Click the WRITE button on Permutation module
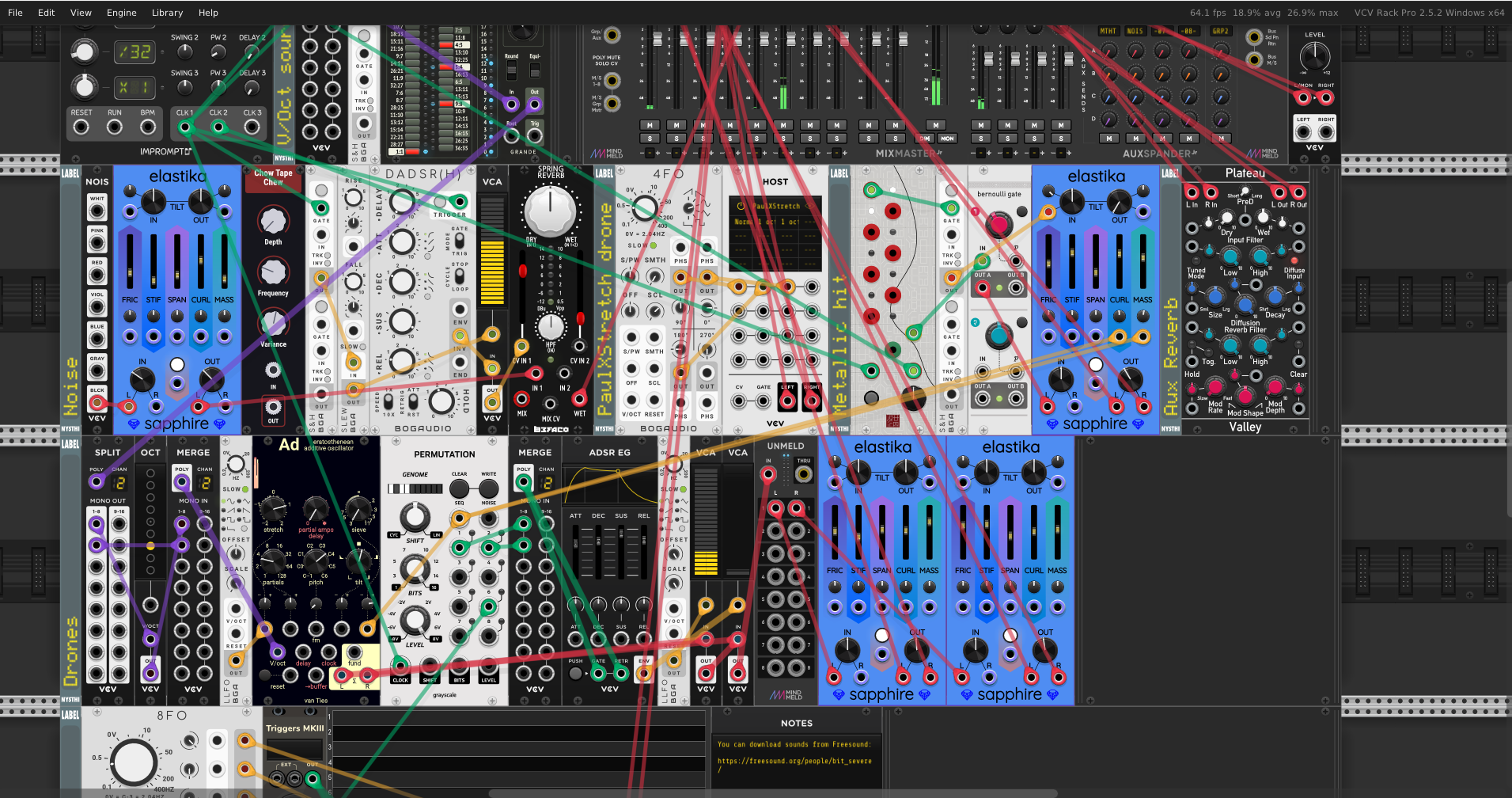Screen dimensions: 1512x798 click(x=489, y=488)
